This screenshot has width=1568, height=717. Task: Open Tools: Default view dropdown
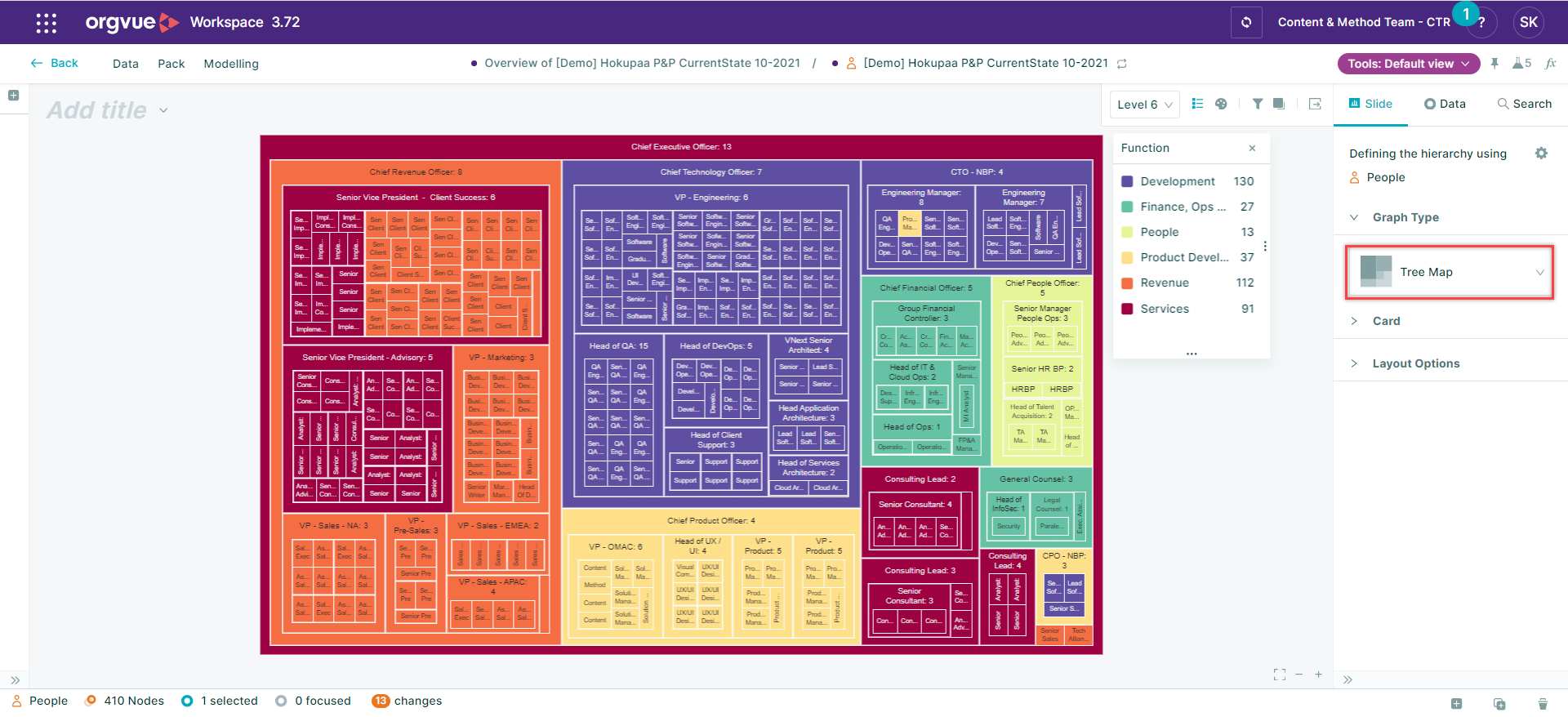point(1409,64)
